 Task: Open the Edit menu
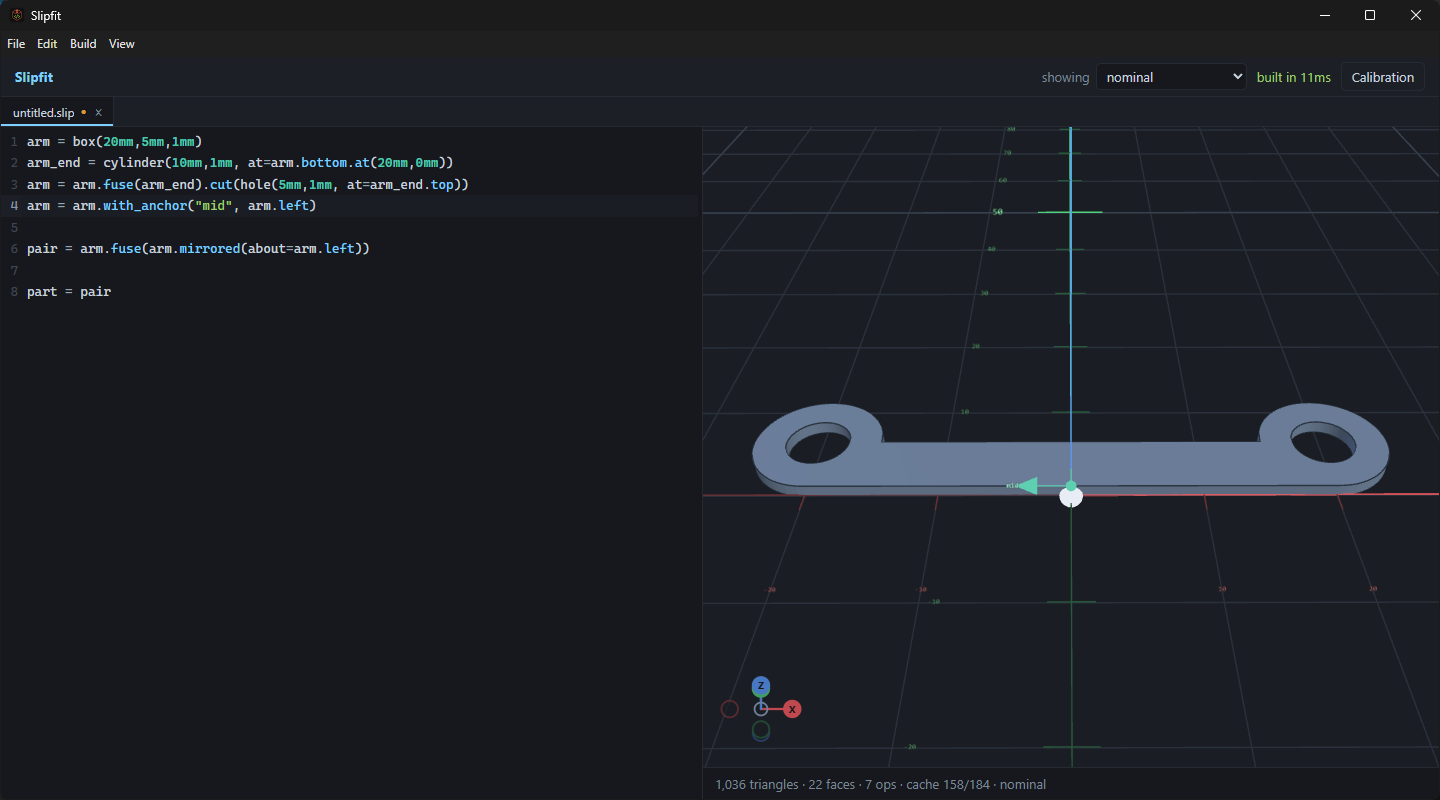tap(47, 44)
